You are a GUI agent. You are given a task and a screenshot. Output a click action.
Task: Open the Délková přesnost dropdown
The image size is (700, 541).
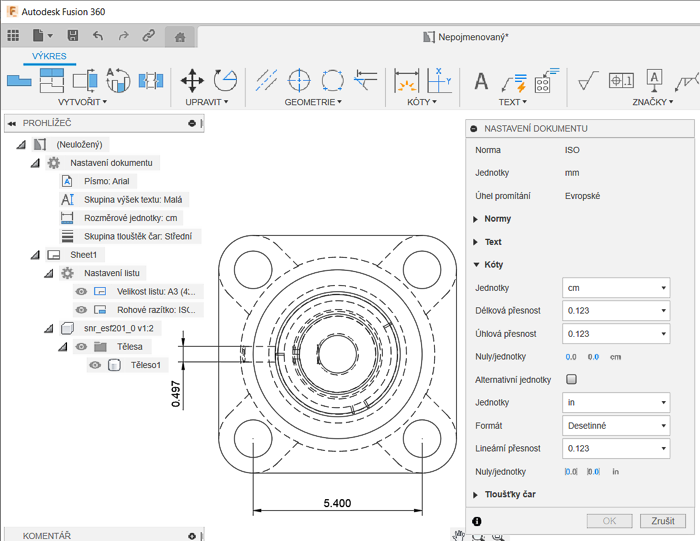(616, 311)
